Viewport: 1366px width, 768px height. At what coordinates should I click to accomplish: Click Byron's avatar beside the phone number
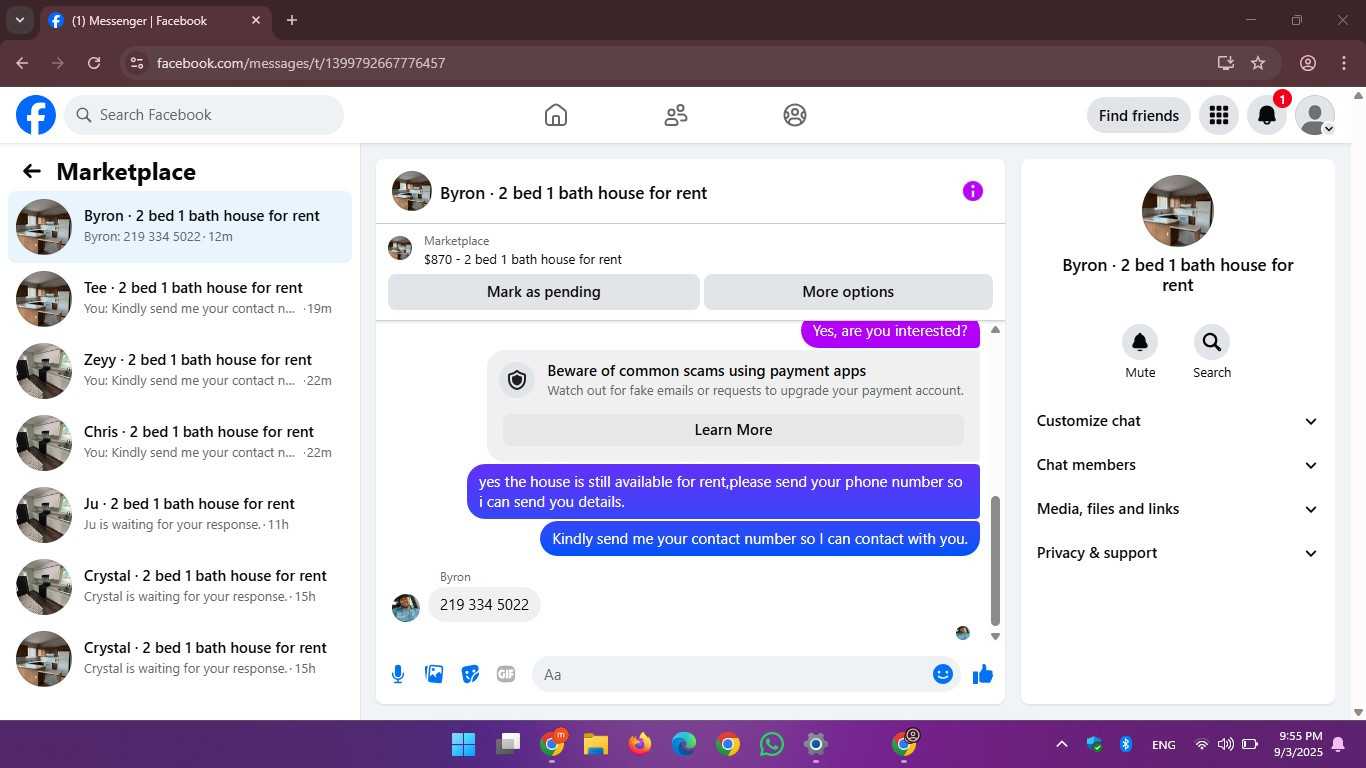point(406,607)
